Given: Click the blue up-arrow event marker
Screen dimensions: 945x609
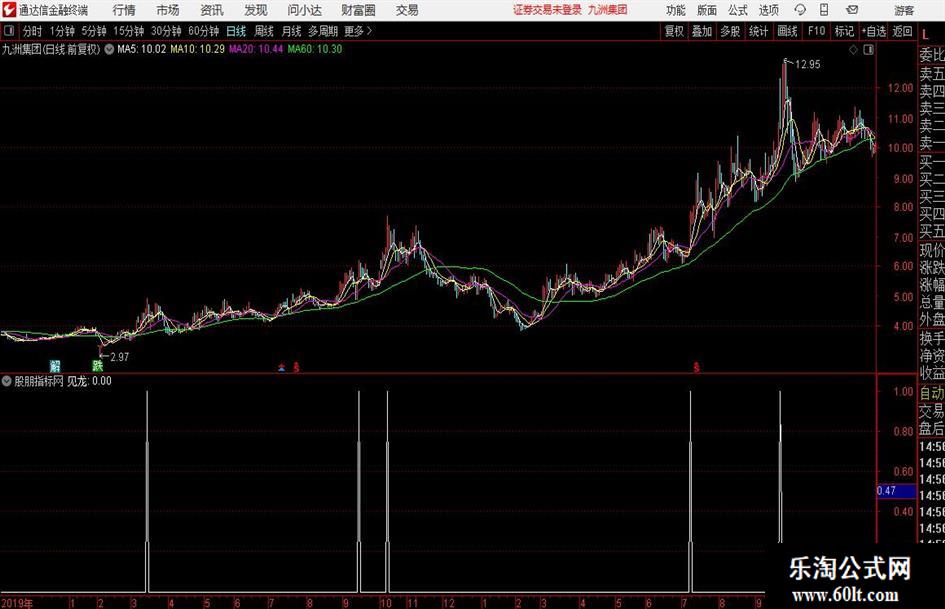Looking at the screenshot, I should pyautogui.click(x=281, y=367).
